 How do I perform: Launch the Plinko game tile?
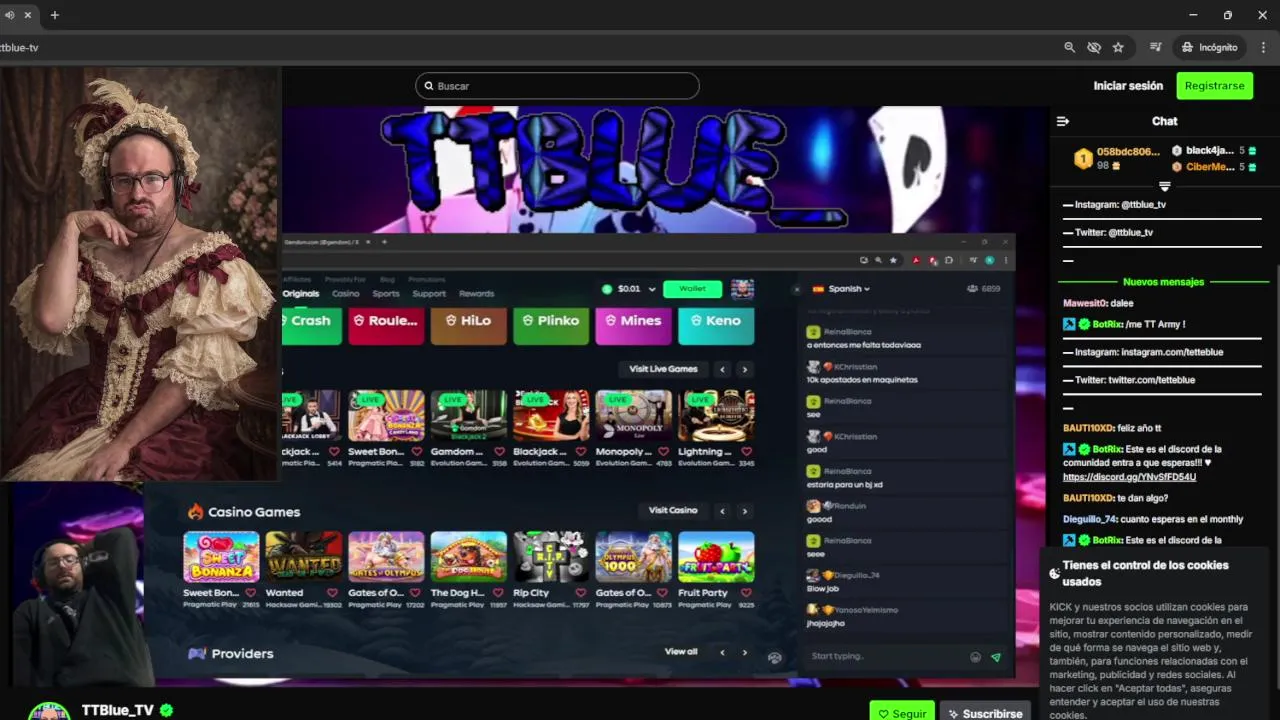pos(551,326)
